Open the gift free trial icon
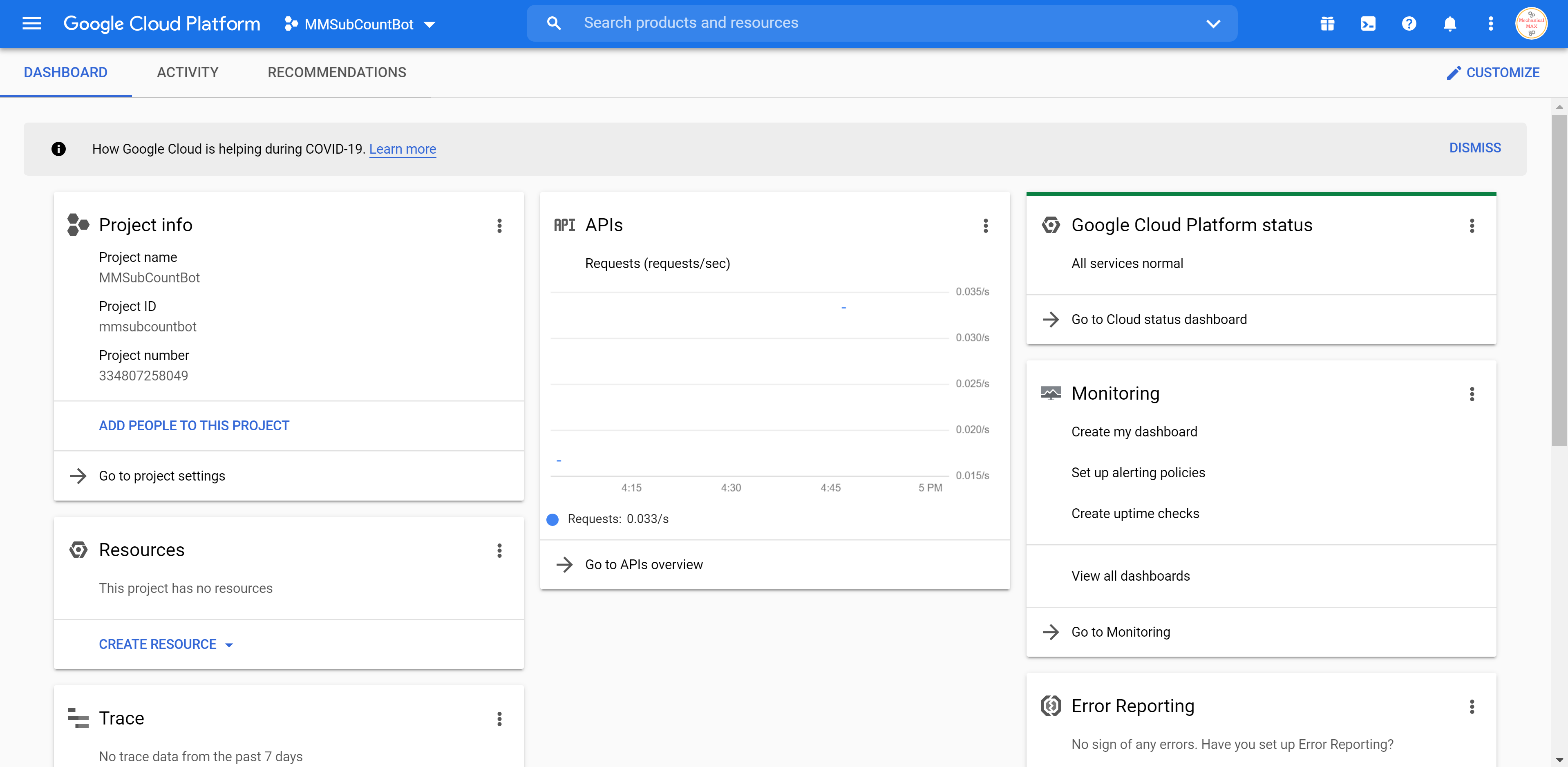Image resolution: width=1568 pixels, height=767 pixels. point(1327,24)
